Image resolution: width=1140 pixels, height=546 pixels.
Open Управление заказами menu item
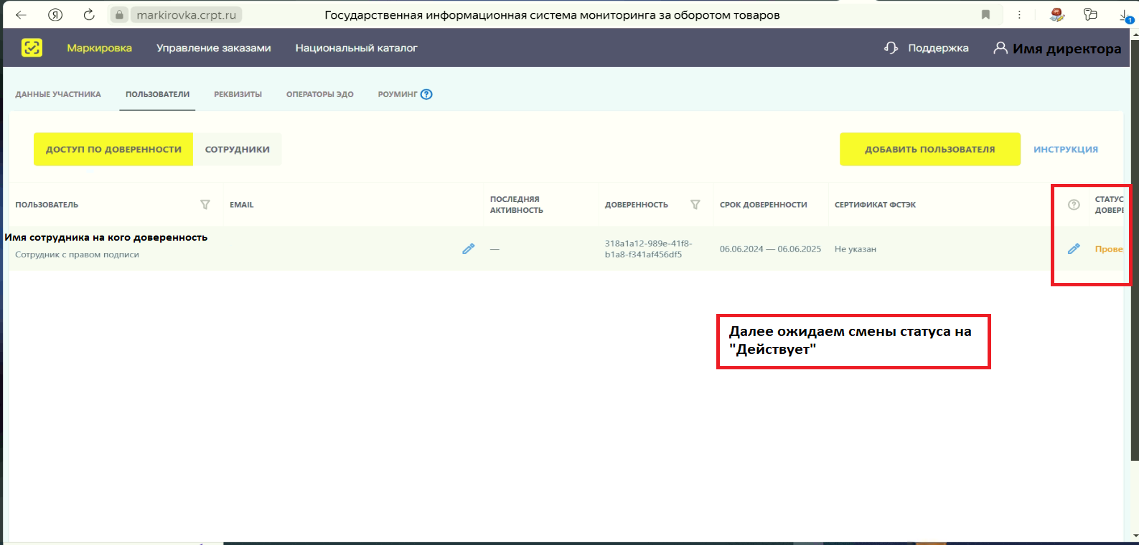(x=214, y=48)
